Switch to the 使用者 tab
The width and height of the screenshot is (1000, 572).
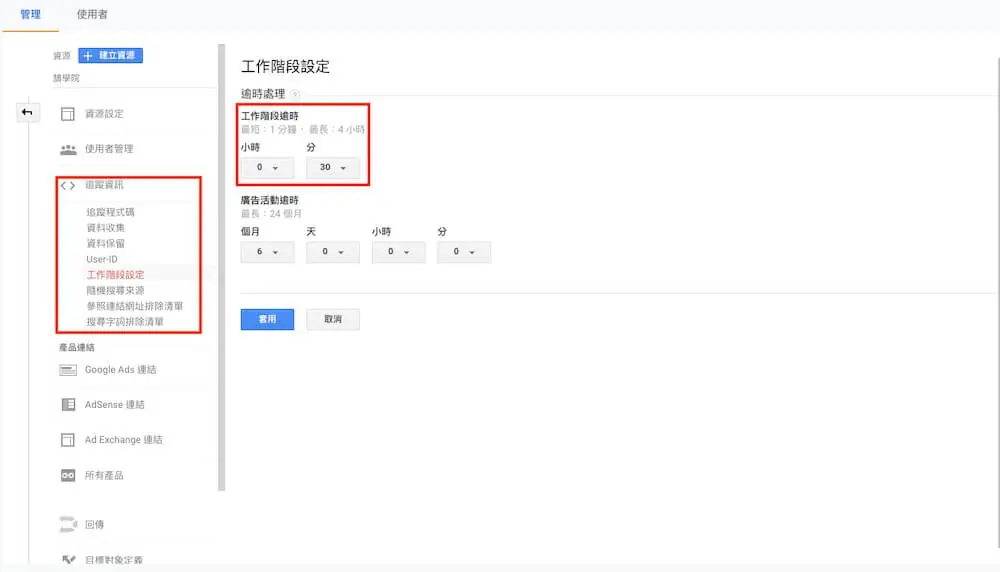coord(92,14)
